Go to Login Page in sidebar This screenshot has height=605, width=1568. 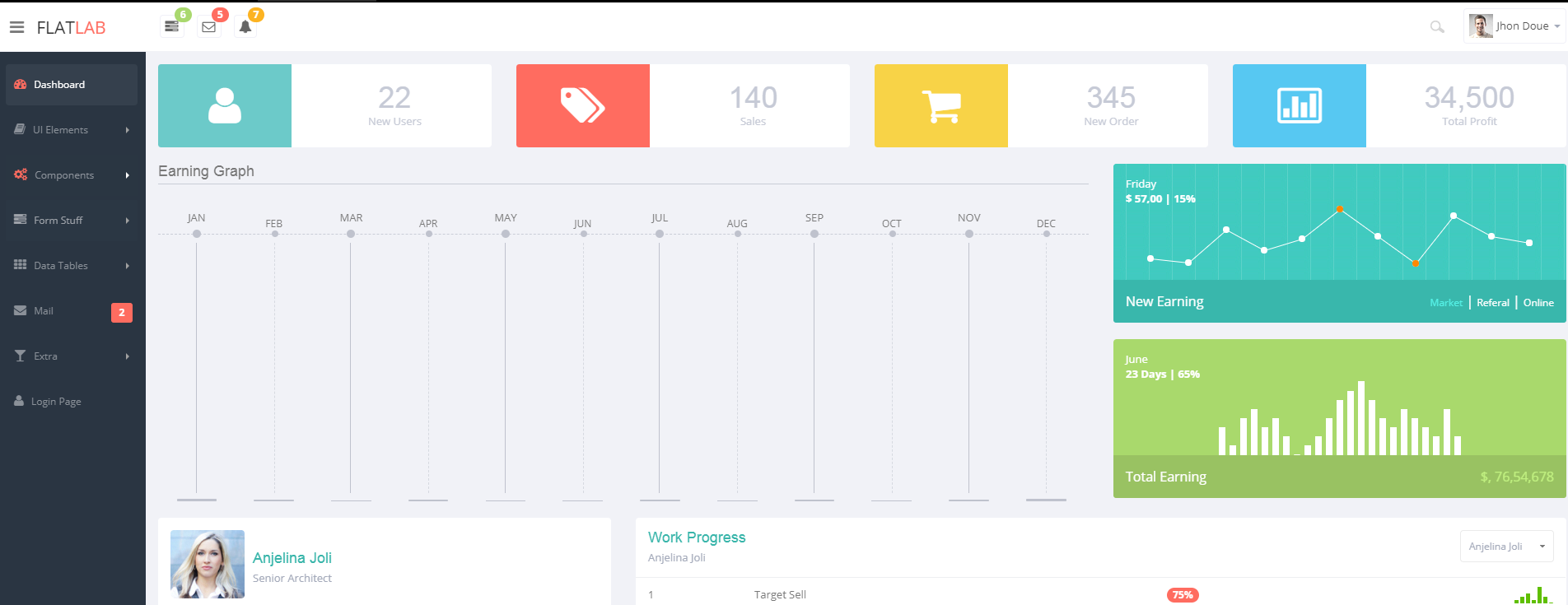[x=56, y=402]
